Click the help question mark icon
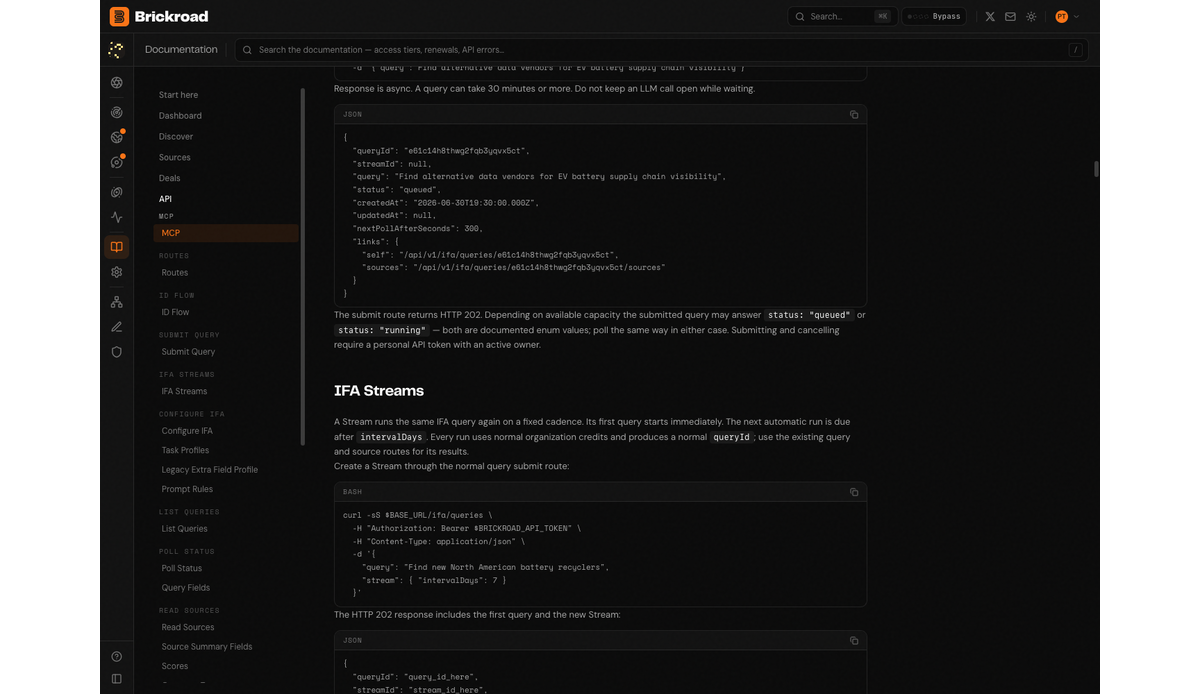The image size is (1200, 694). pos(117,657)
